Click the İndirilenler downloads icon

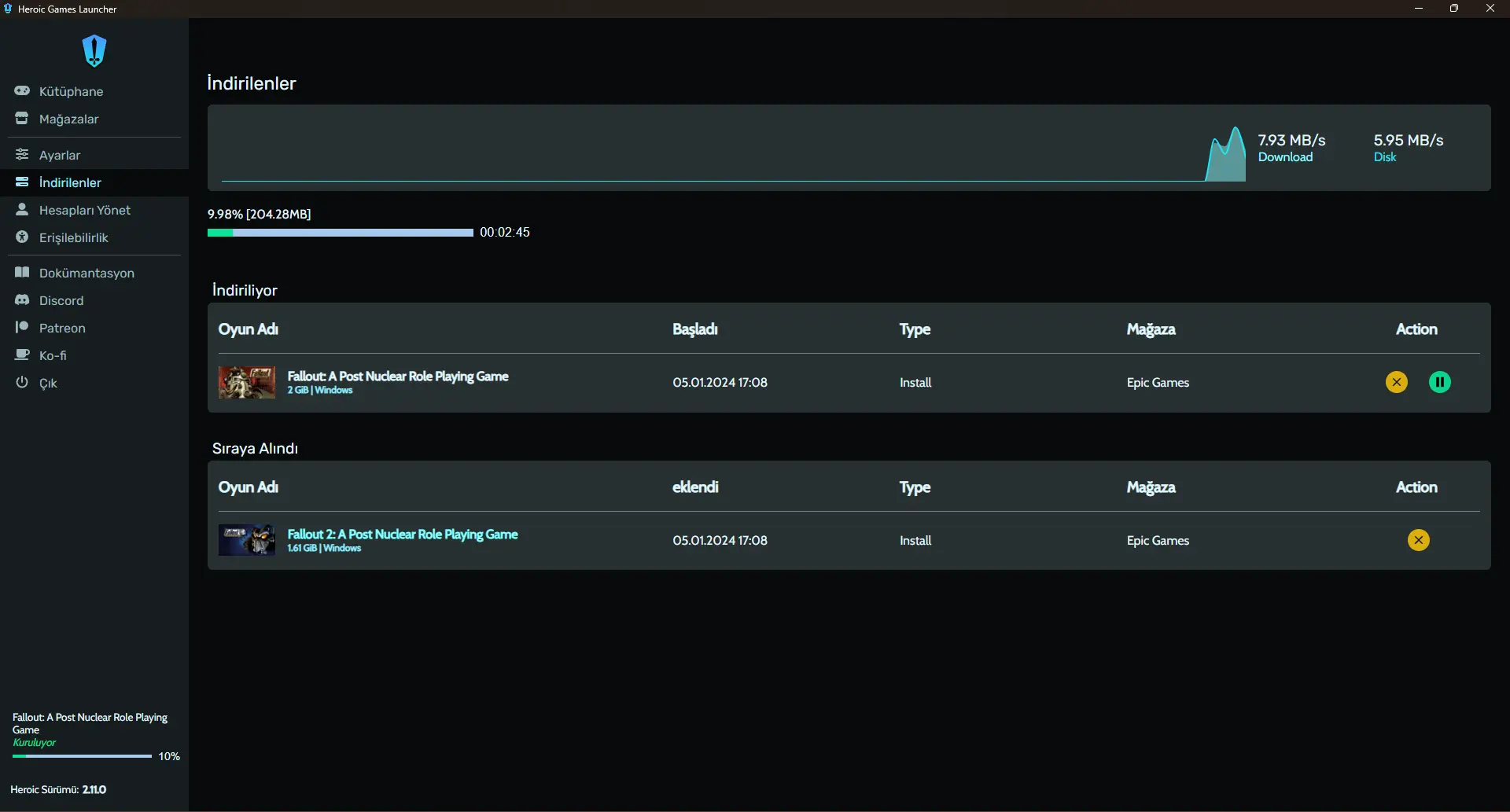(22, 182)
